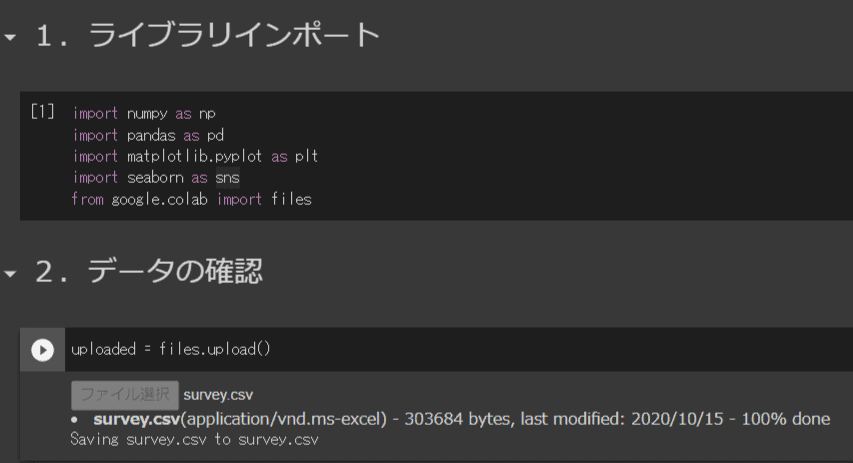Collapse the ライブラリインポート section arrow

click(x=10, y=37)
